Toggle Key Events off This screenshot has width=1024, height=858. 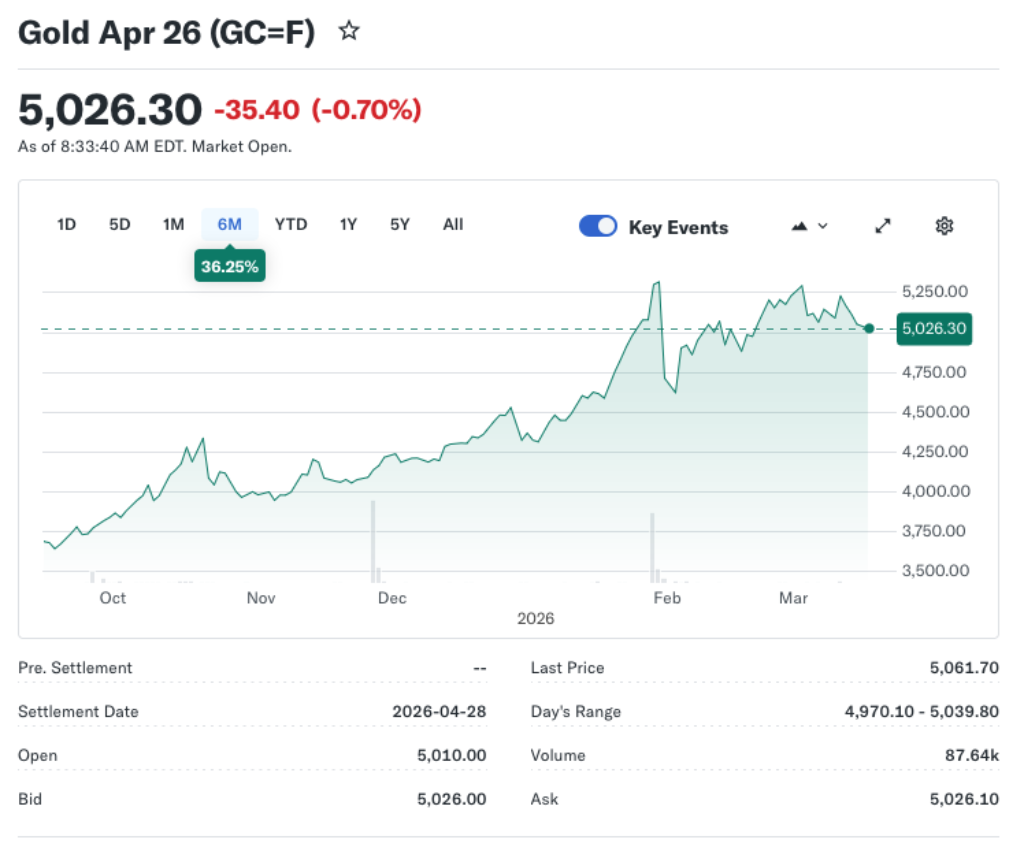[598, 226]
